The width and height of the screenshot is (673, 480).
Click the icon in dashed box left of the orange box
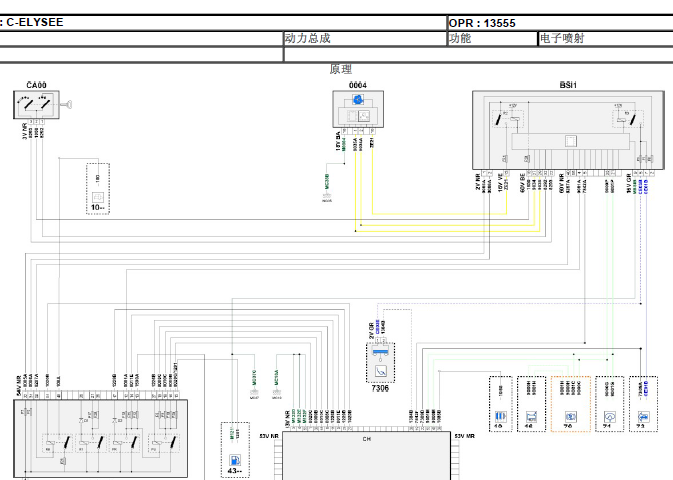pos(531,416)
